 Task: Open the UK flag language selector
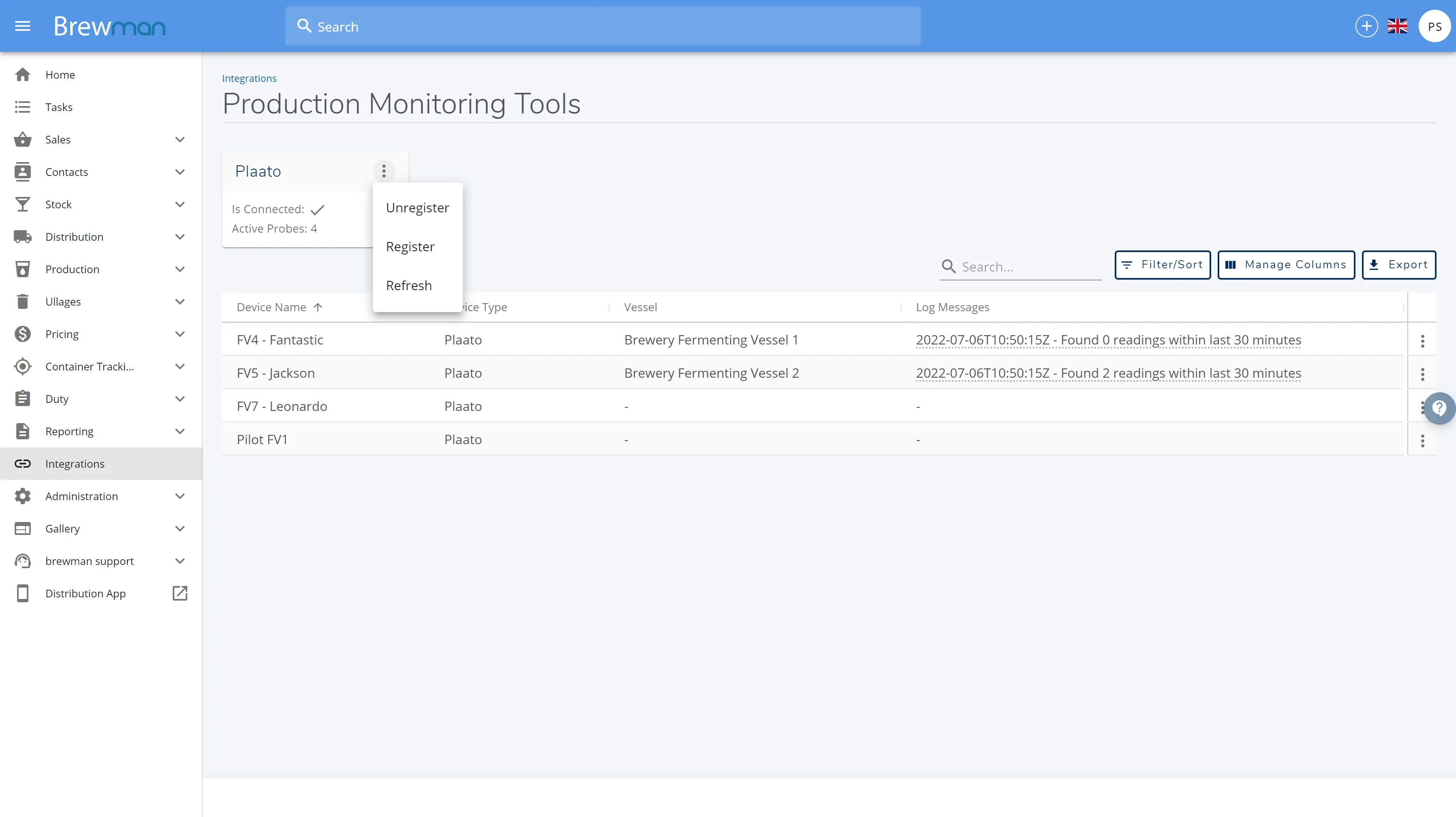pos(1397,26)
